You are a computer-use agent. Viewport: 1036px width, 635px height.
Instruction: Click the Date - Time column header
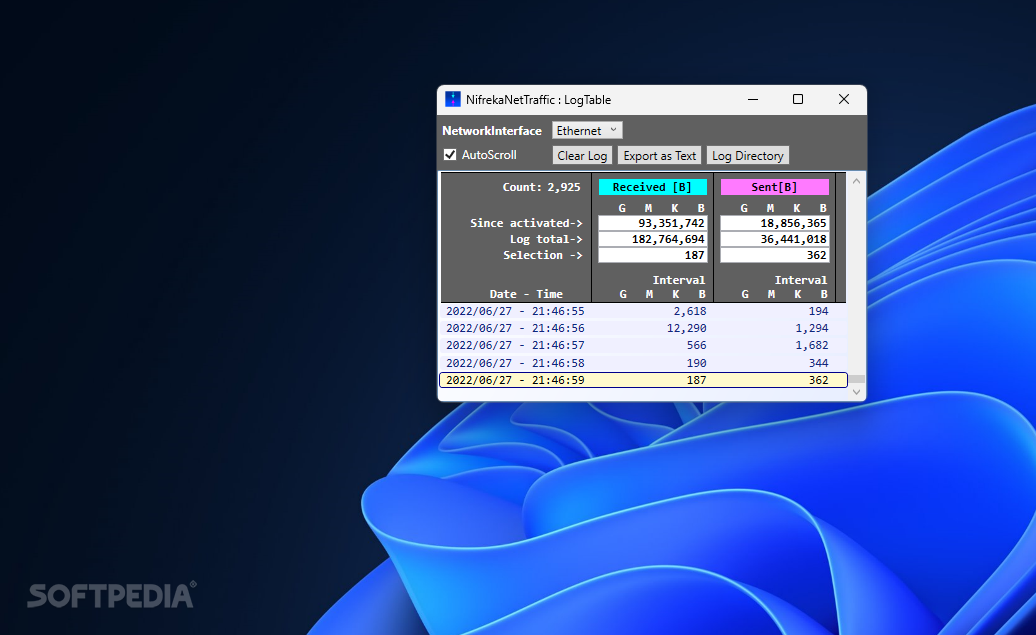tap(526, 294)
